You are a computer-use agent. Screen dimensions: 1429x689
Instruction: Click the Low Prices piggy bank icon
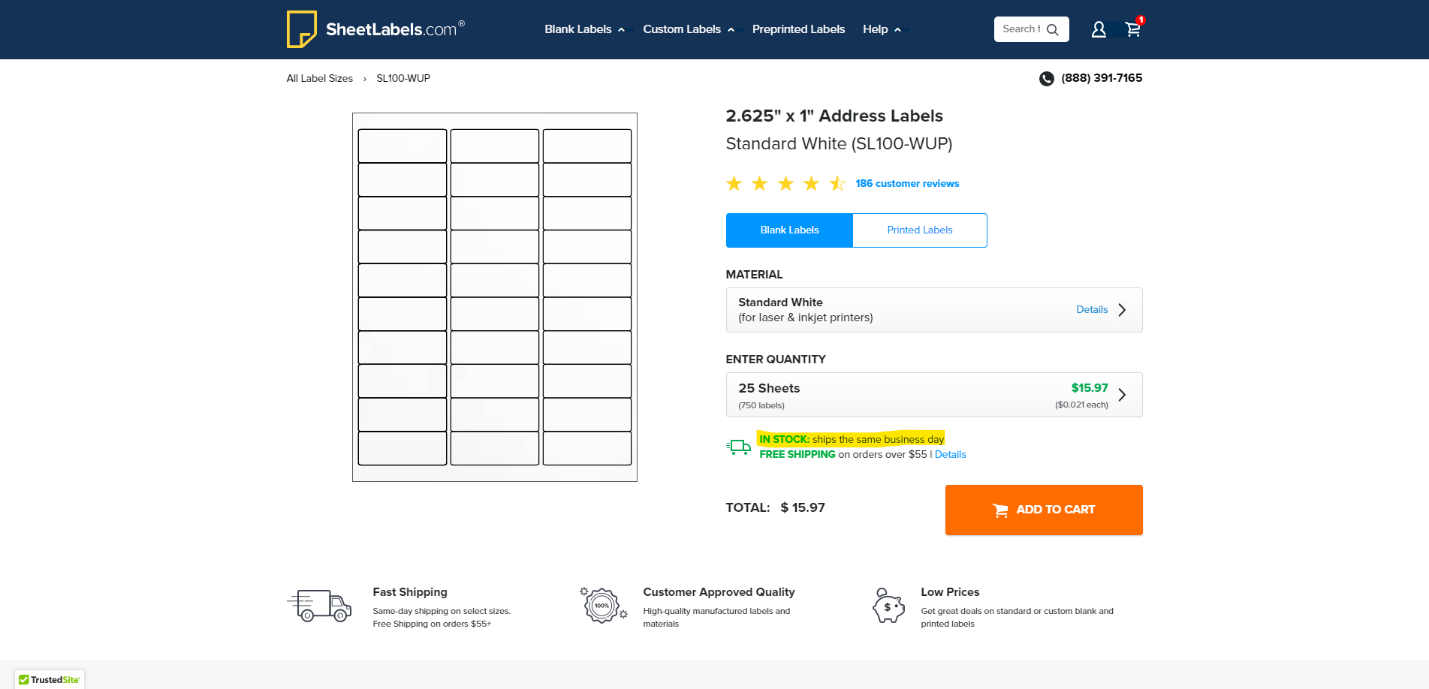coord(888,605)
